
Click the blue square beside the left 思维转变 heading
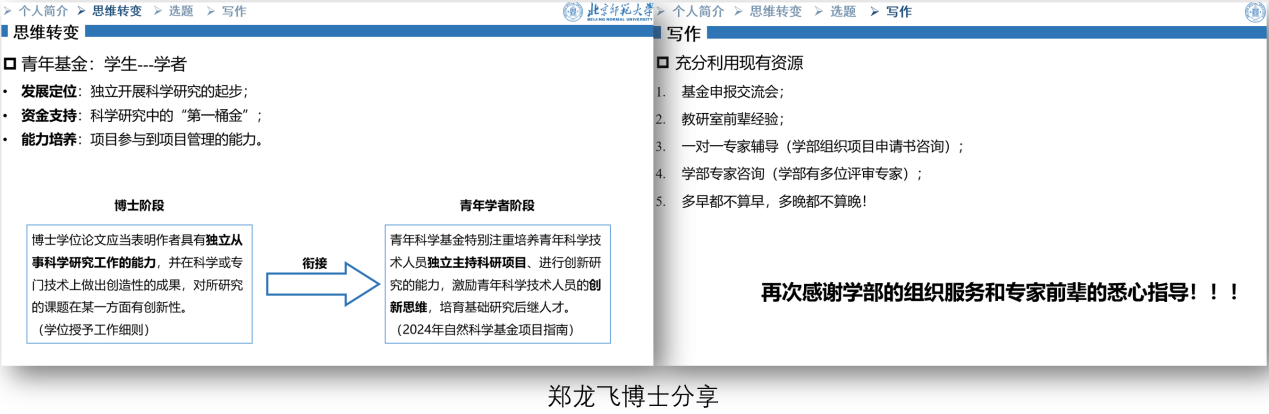pyautogui.click(x=6, y=32)
